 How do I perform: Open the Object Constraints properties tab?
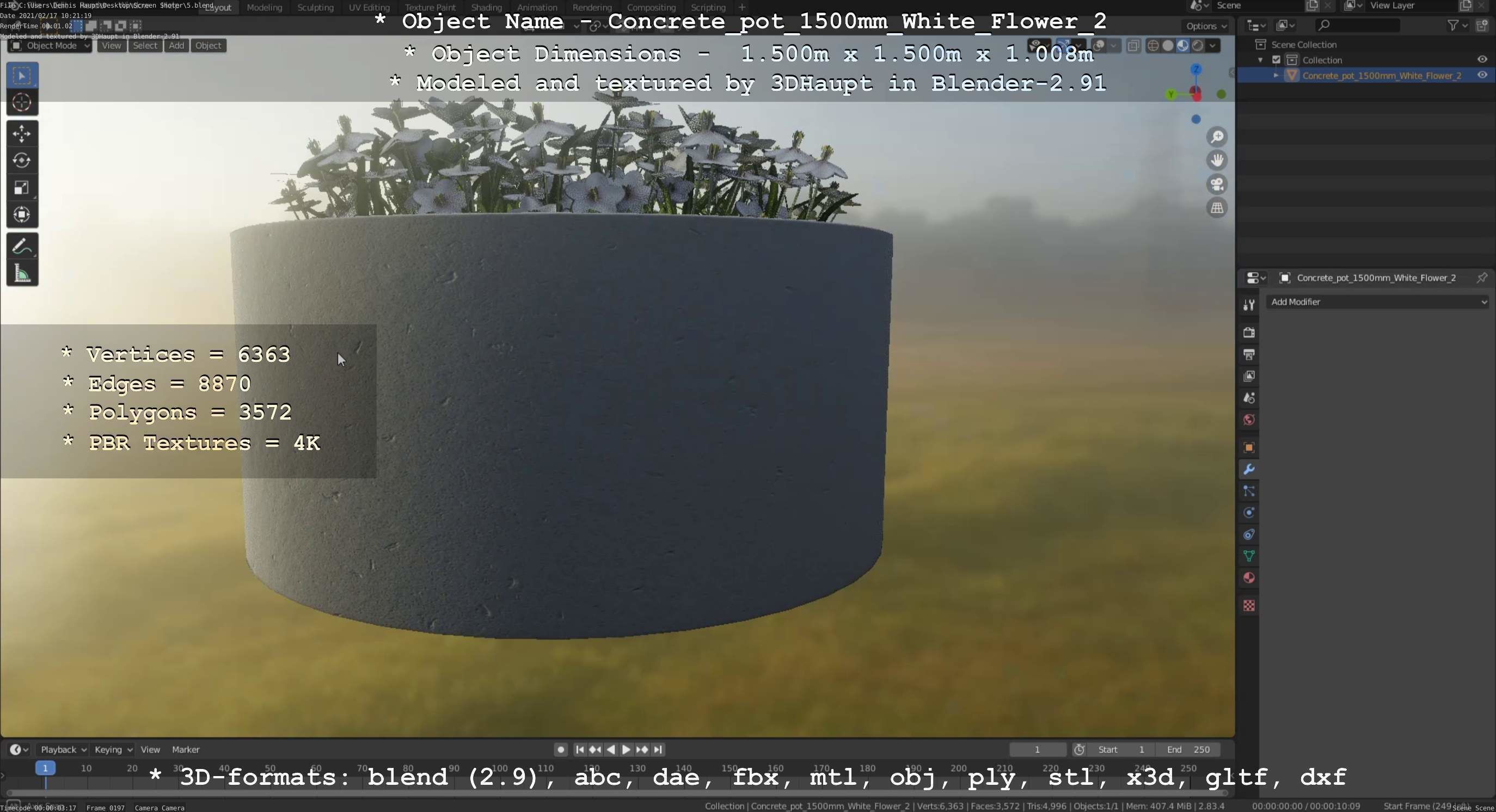(x=1249, y=535)
